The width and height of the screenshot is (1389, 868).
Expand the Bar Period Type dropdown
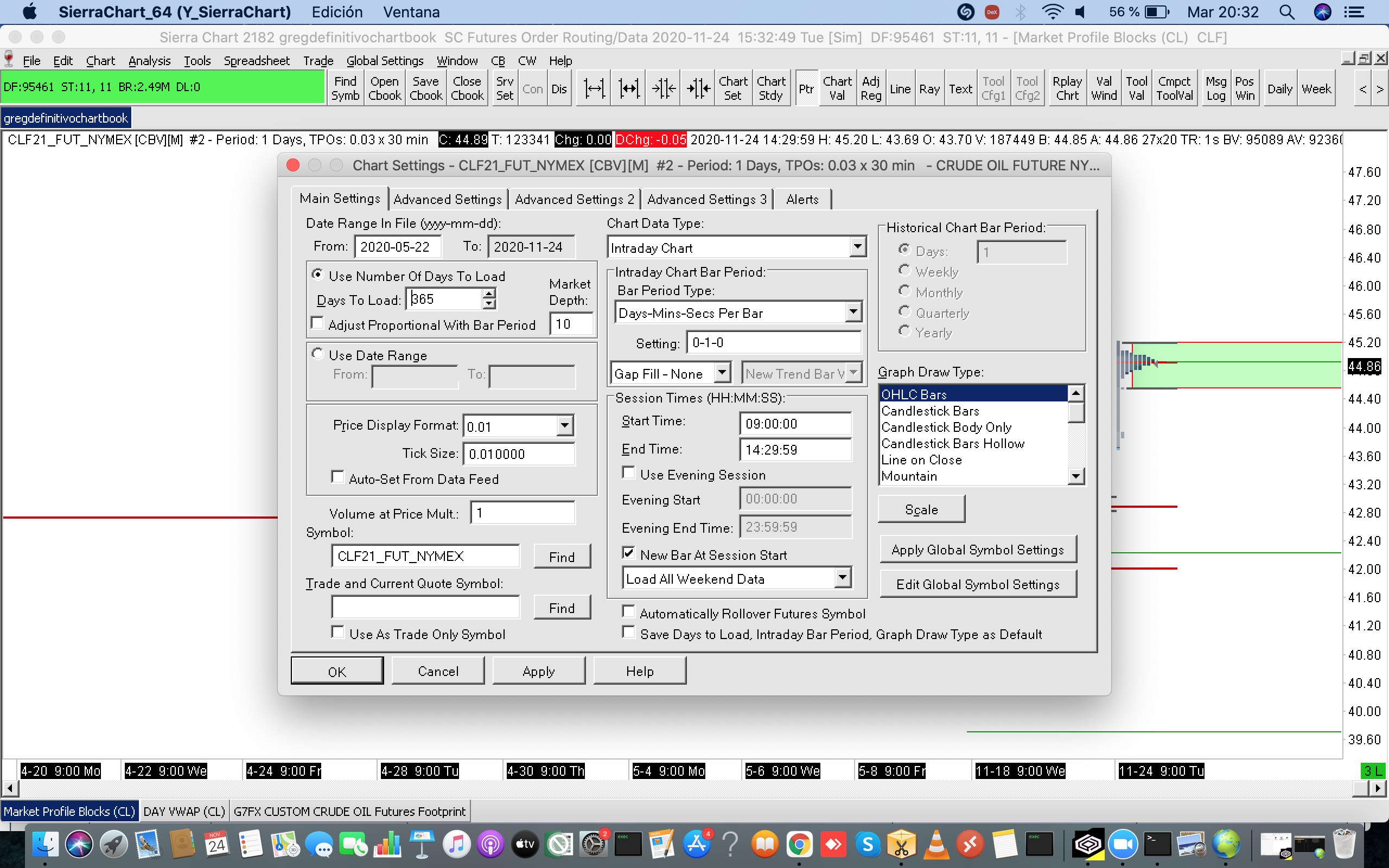click(853, 312)
